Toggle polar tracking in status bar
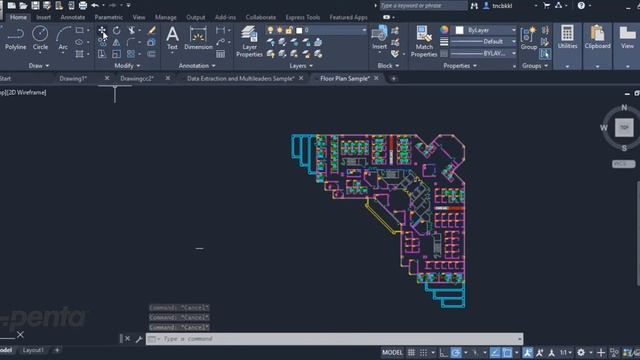This screenshot has width=640, height=360. pyautogui.click(x=456, y=353)
